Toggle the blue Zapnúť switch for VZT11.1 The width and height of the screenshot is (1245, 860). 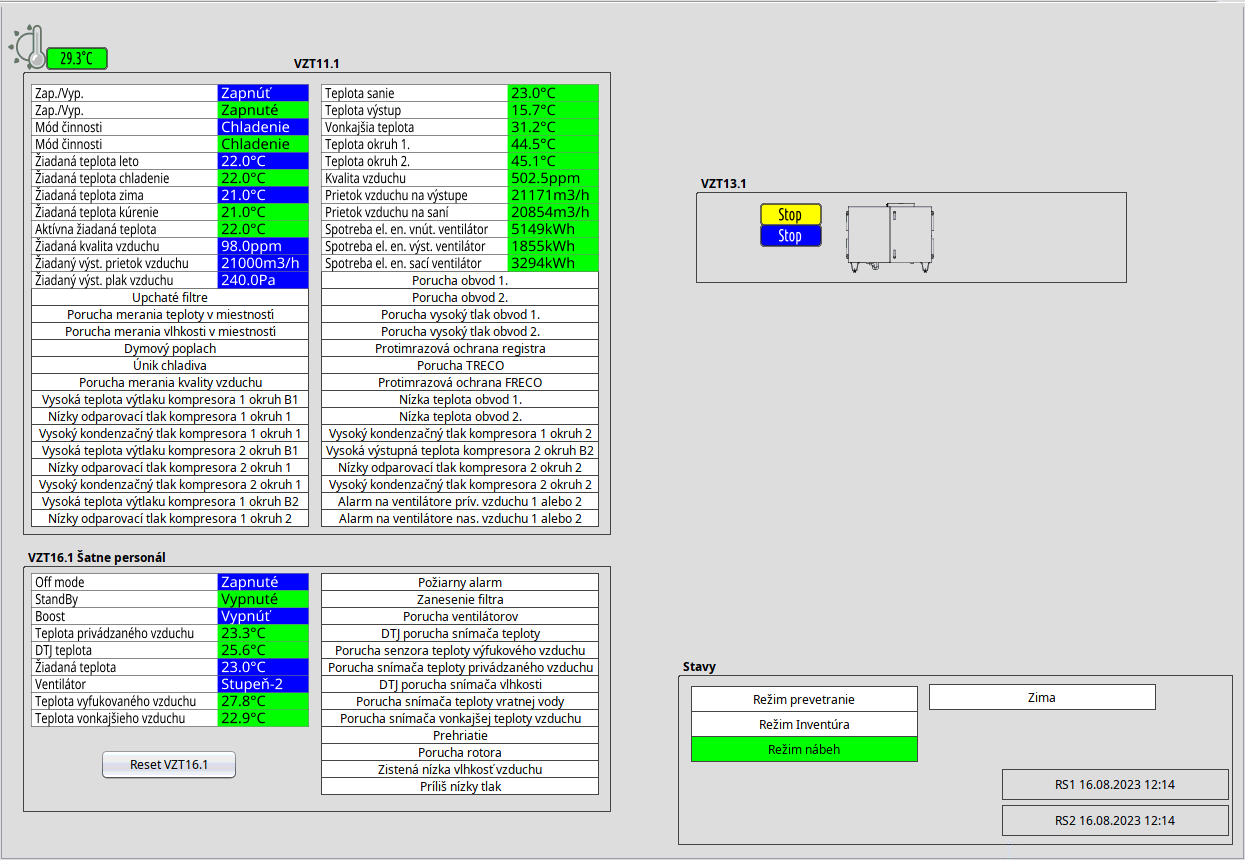[x=263, y=93]
